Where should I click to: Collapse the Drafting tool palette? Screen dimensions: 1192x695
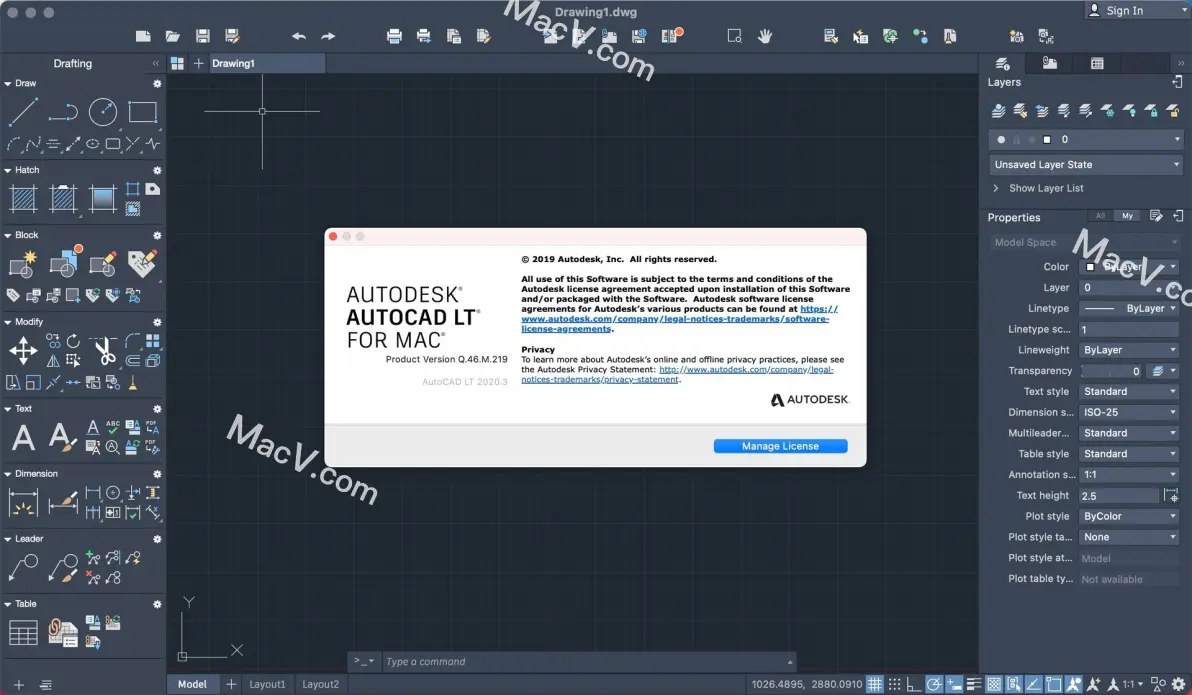(156, 63)
